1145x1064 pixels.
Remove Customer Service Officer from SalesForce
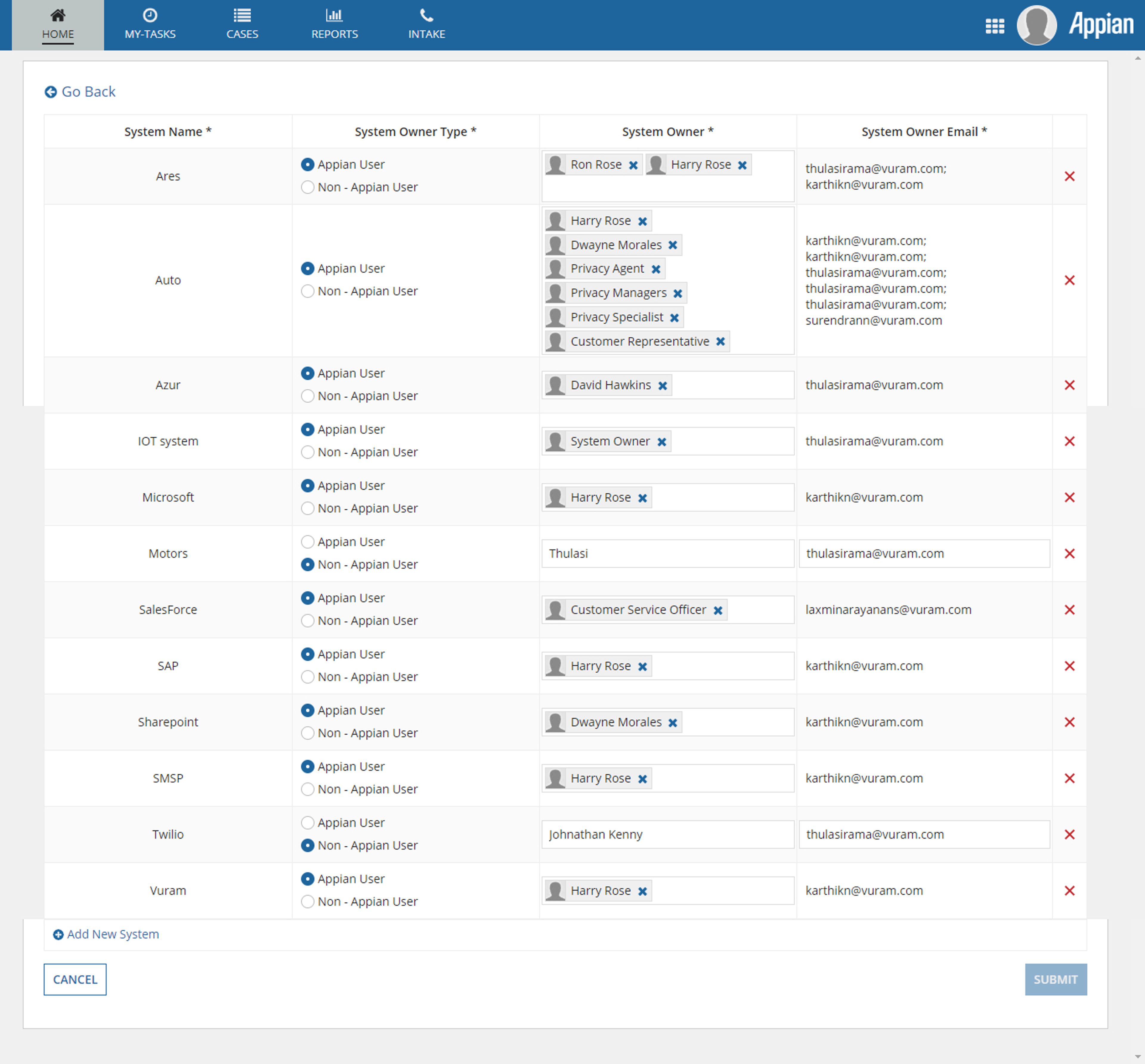[x=718, y=610]
